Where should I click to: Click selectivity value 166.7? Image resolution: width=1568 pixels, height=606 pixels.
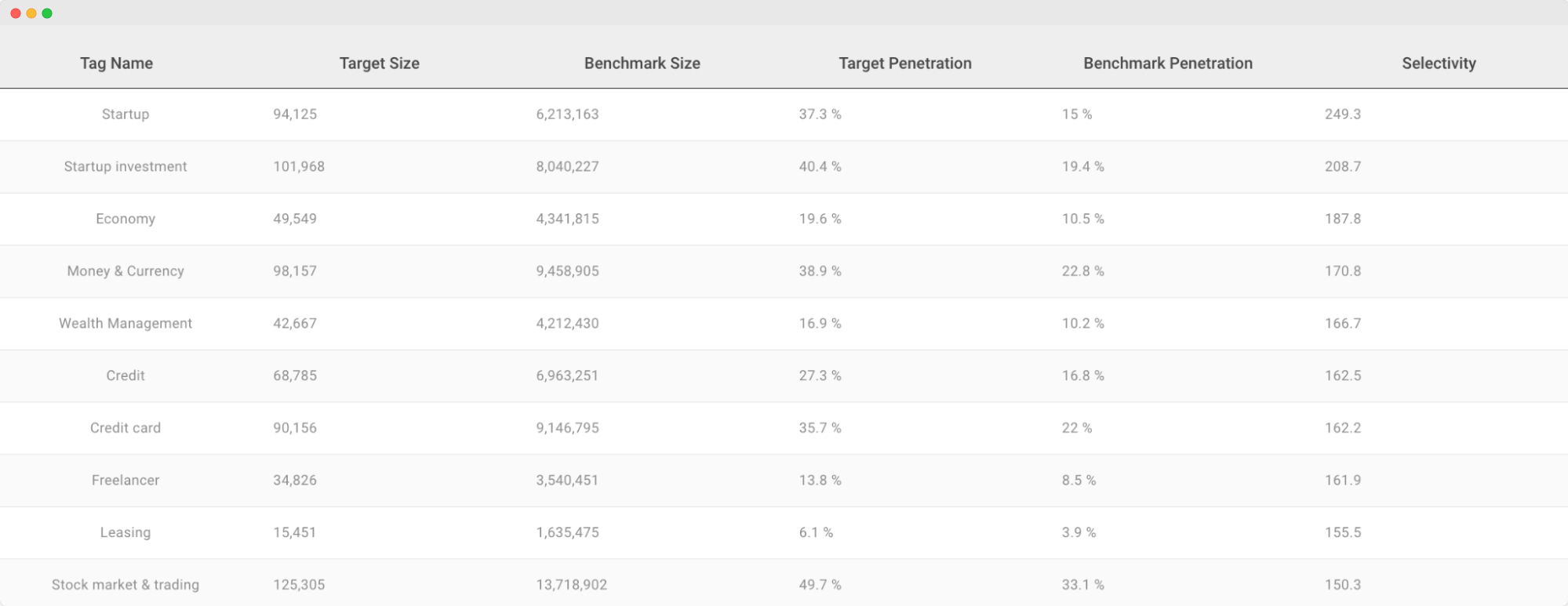(x=1343, y=323)
